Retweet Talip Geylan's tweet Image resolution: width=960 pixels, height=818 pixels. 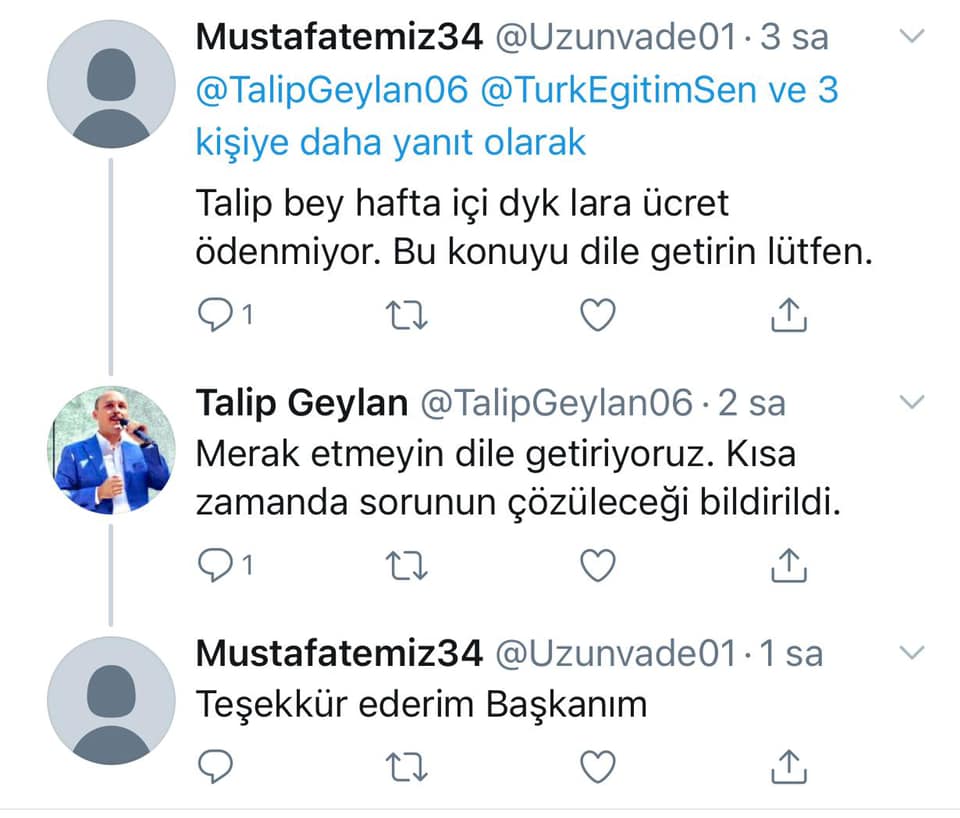click(x=407, y=567)
